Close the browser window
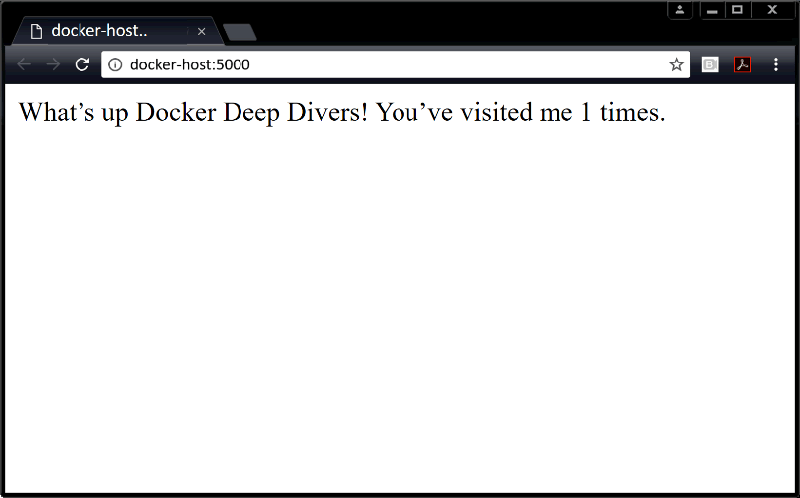The image size is (800, 498). 773,10
